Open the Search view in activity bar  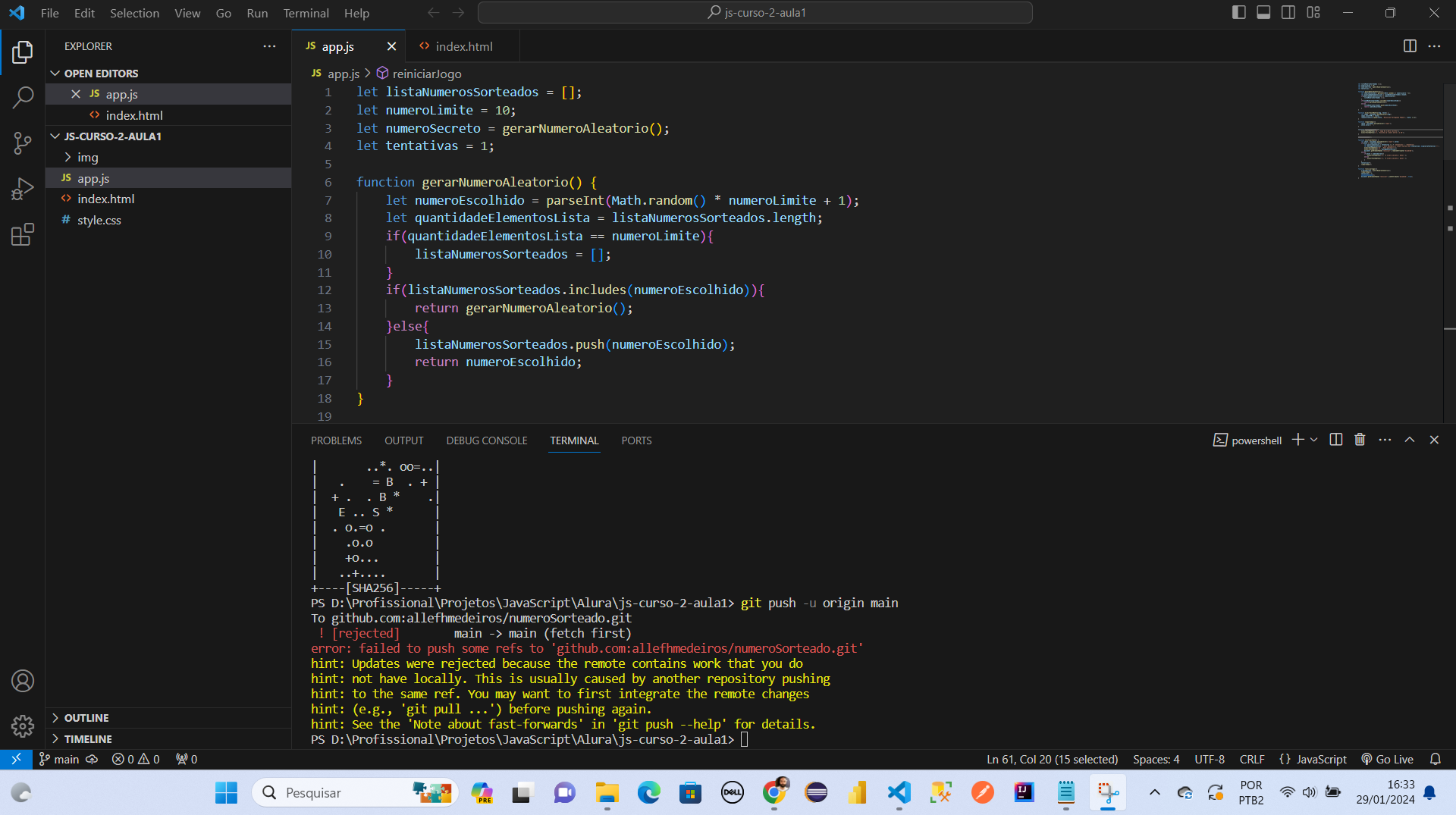coord(23,97)
